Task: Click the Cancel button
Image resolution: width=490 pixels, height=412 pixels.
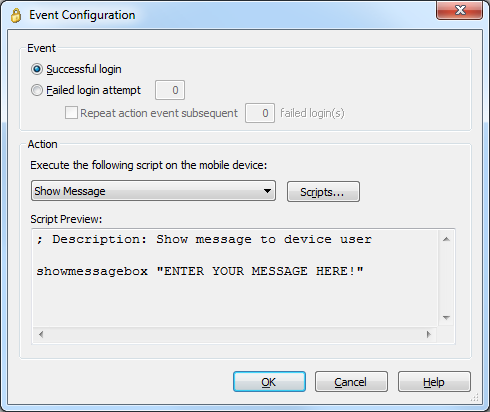Action: (x=351, y=382)
